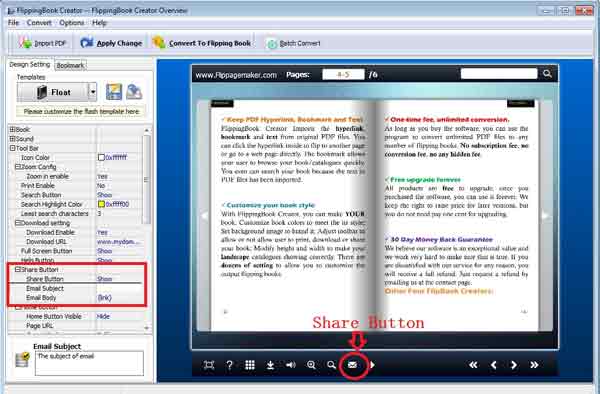Select the Share Button Show row

pos(75,279)
